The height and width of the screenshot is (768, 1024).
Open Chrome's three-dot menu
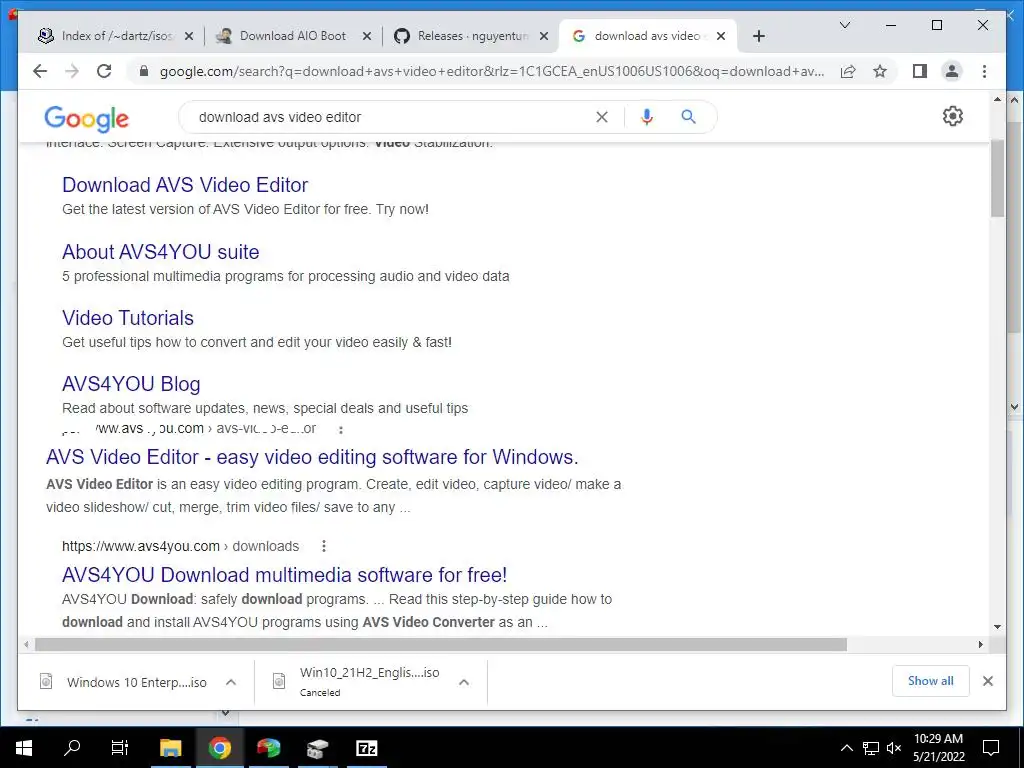pos(984,71)
